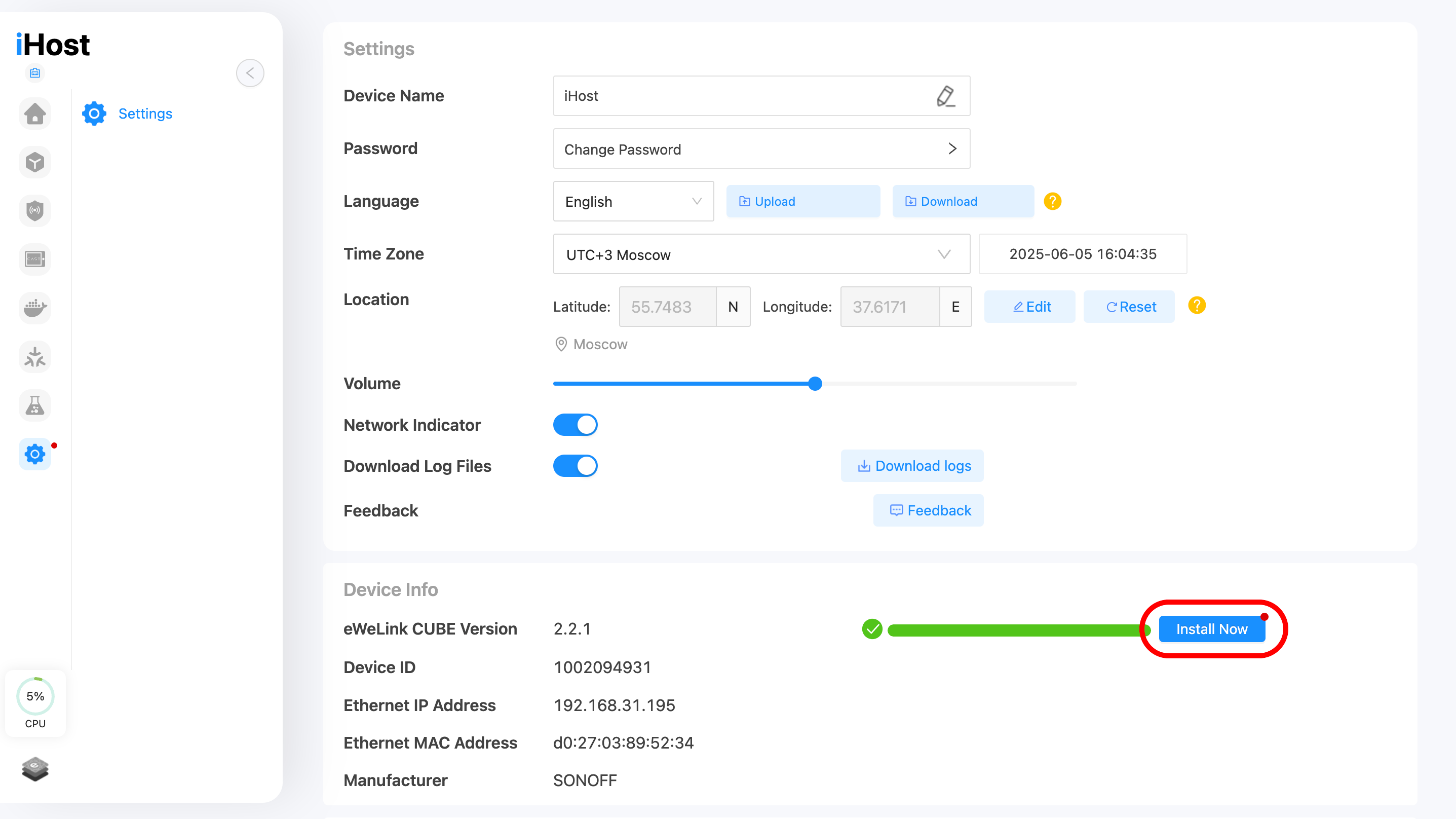Click the help icon next to Location Reset
This screenshot has width=1456, height=819.
click(1197, 306)
